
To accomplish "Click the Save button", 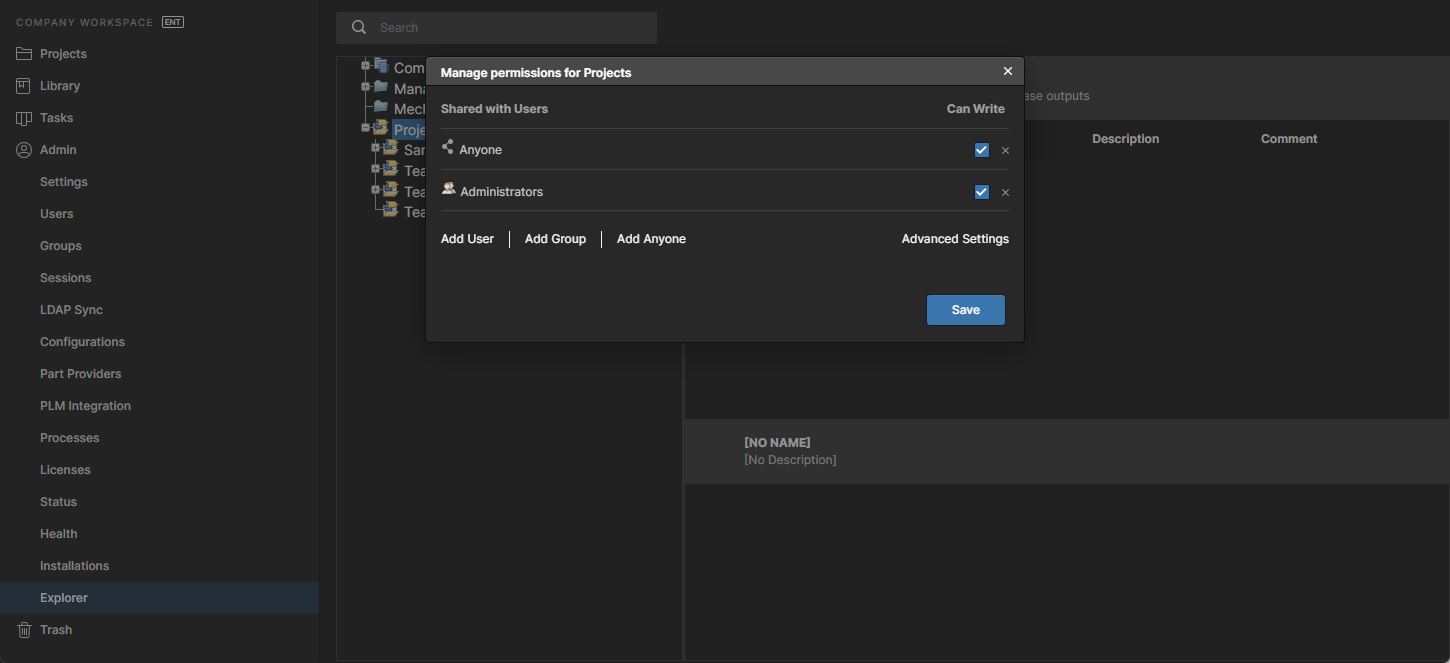I will point(965,310).
